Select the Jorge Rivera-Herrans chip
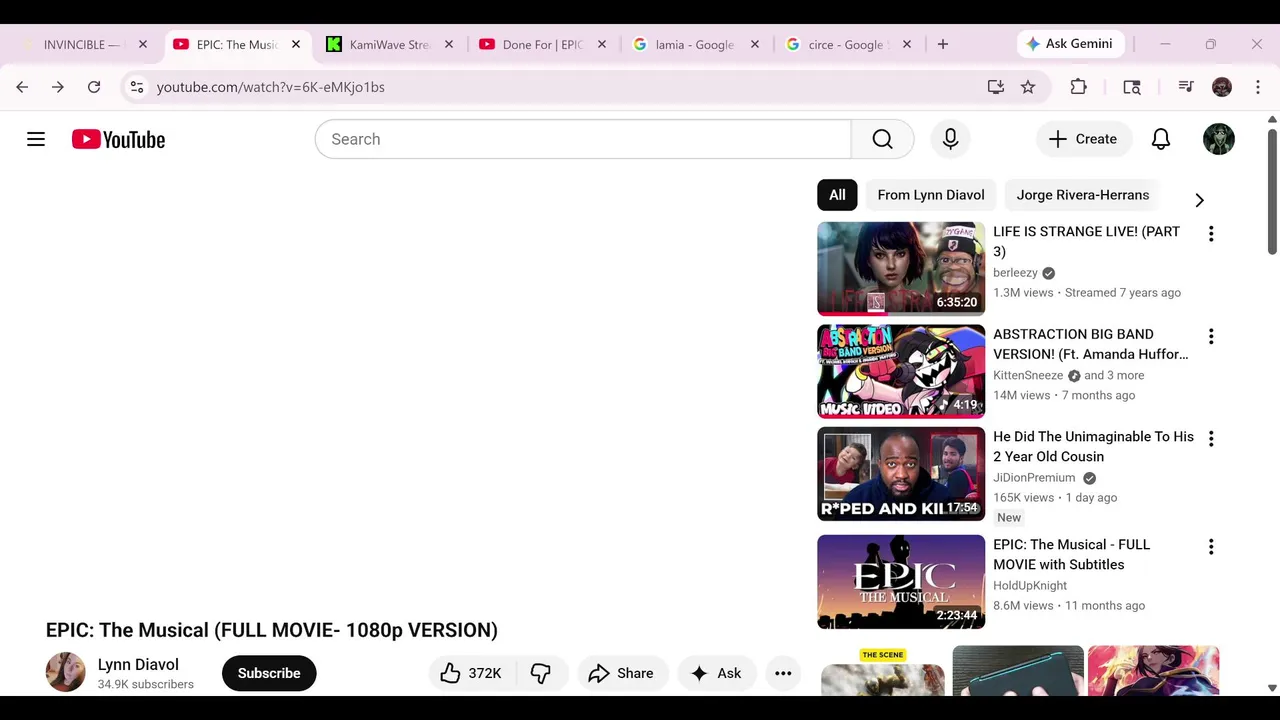Image resolution: width=1280 pixels, height=720 pixels. tap(1083, 195)
